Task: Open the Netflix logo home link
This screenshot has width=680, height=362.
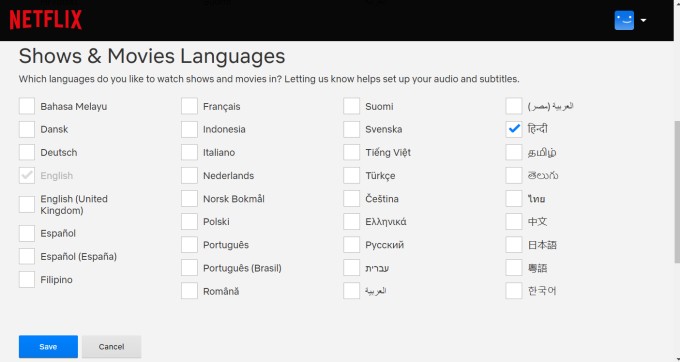Action: click(x=46, y=20)
